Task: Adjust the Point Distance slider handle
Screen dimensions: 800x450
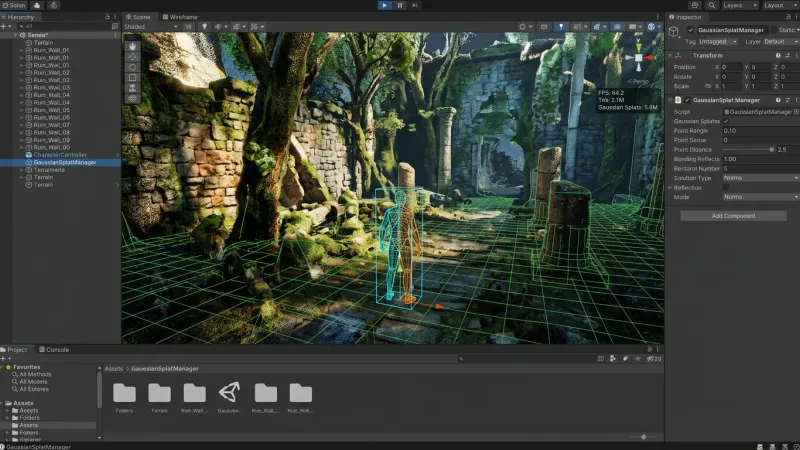Action: tap(771, 149)
